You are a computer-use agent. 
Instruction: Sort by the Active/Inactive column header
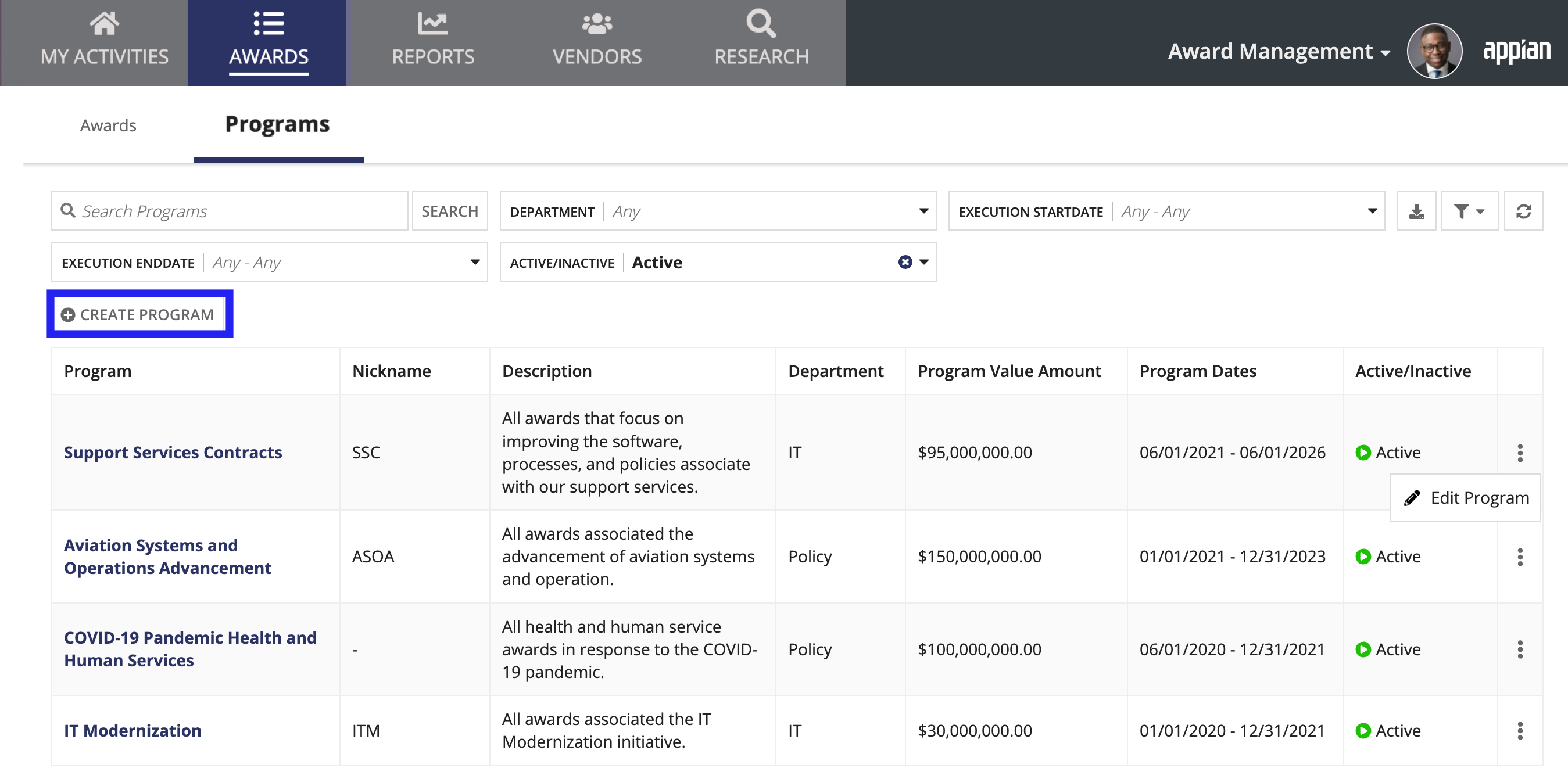click(x=1412, y=371)
